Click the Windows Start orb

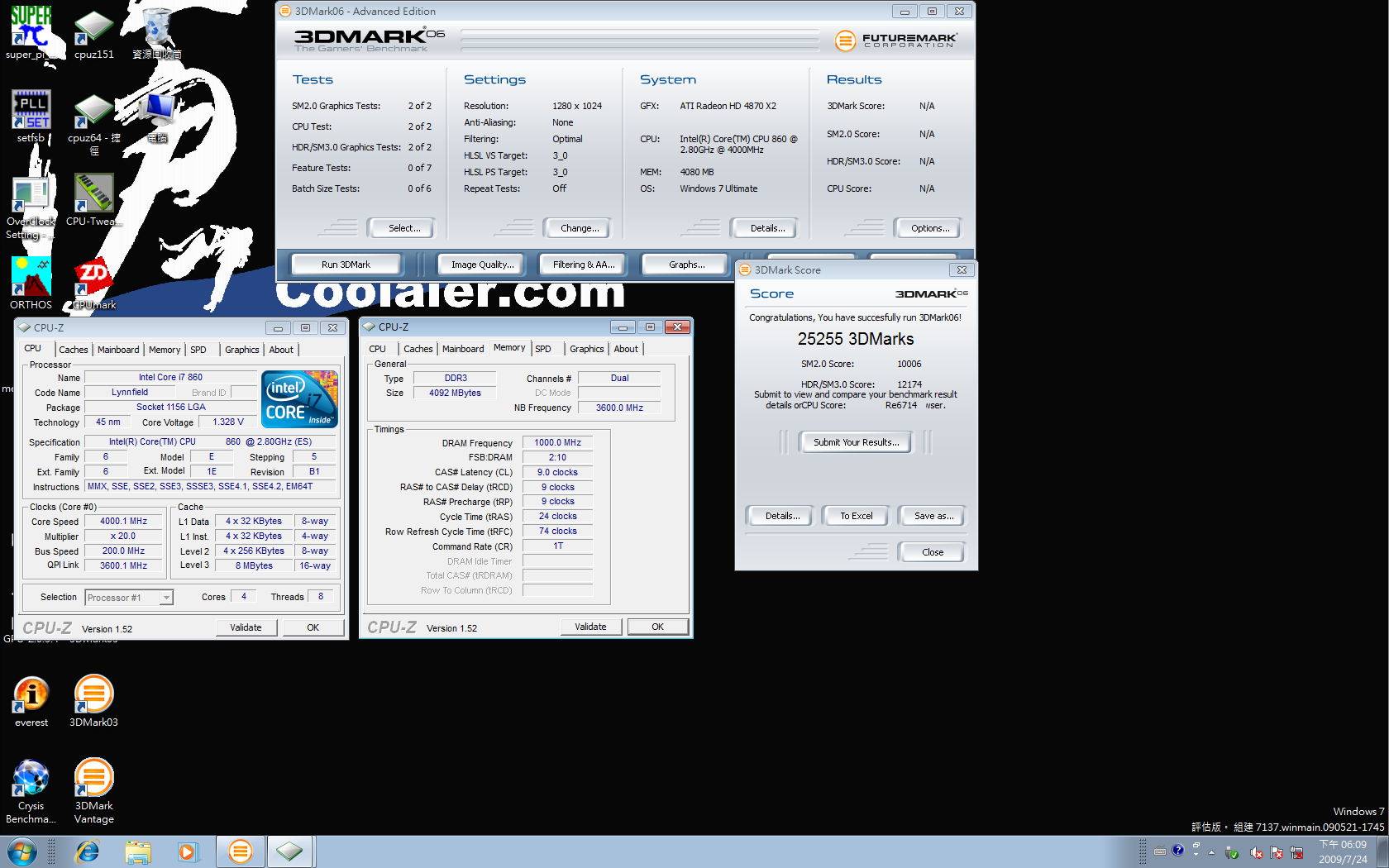click(x=21, y=851)
